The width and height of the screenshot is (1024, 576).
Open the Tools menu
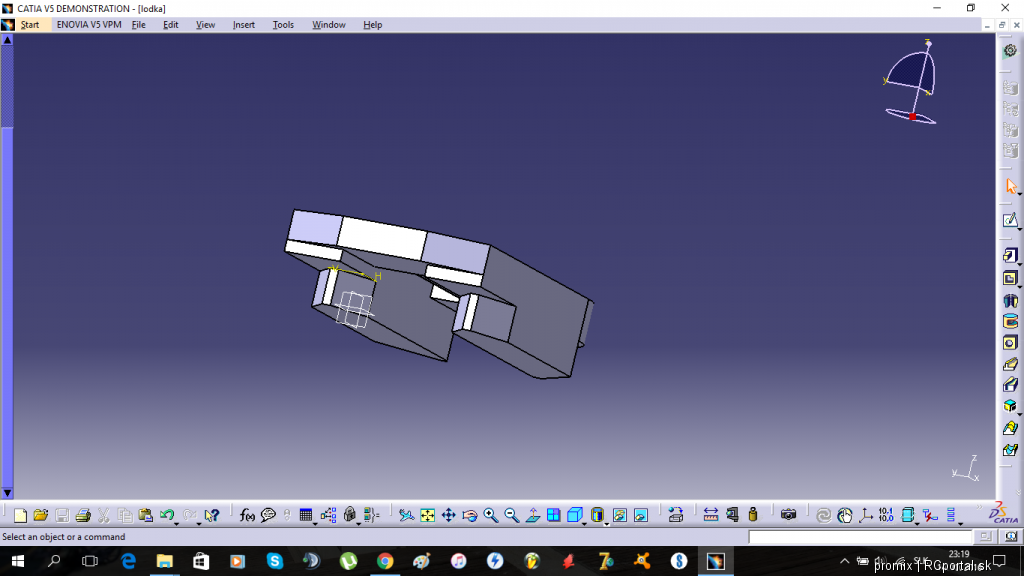pos(283,25)
